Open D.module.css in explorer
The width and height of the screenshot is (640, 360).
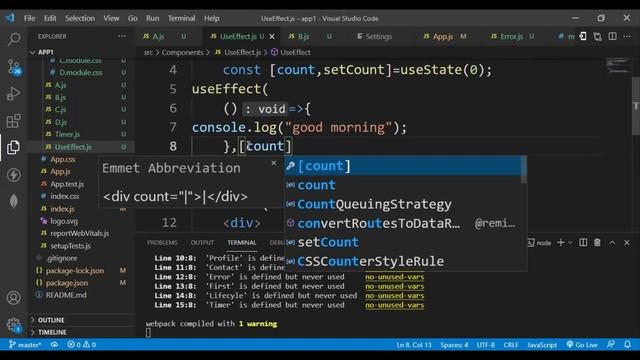tap(81, 73)
